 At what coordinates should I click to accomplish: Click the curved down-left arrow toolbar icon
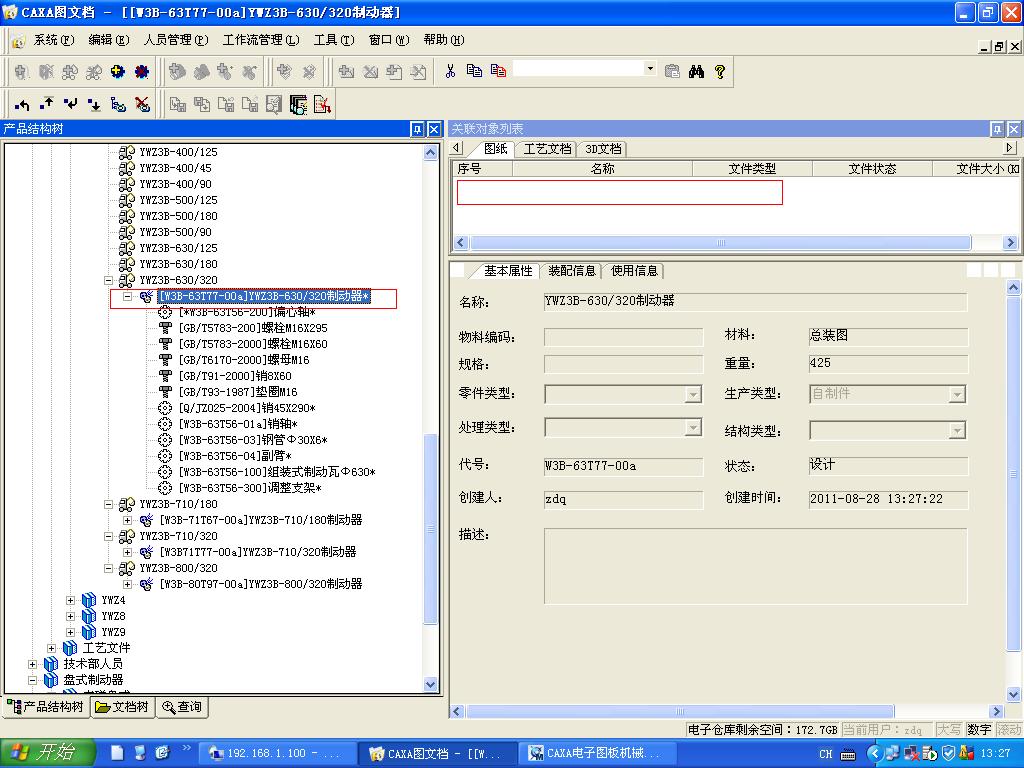(71, 104)
